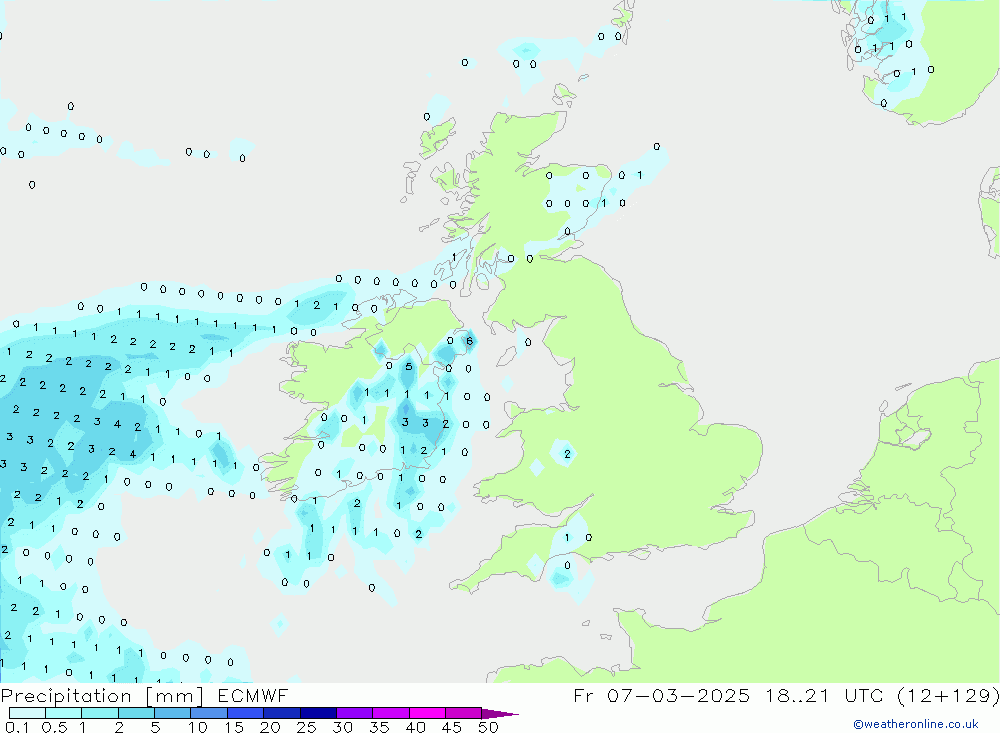Click legend scale label '45'
The image size is (1000, 733).
452,727
